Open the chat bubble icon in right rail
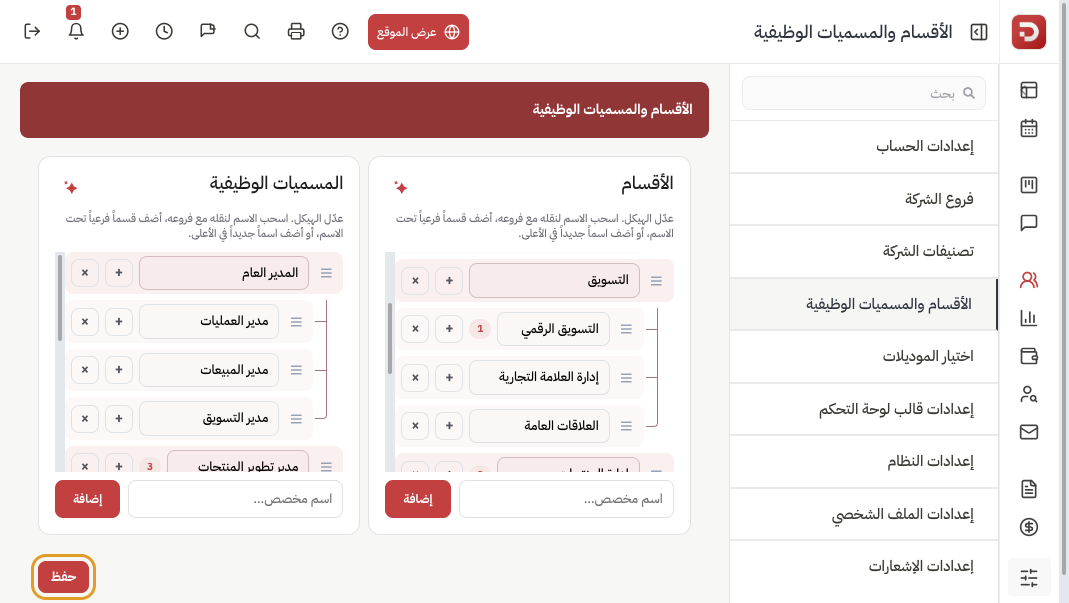 (1029, 223)
